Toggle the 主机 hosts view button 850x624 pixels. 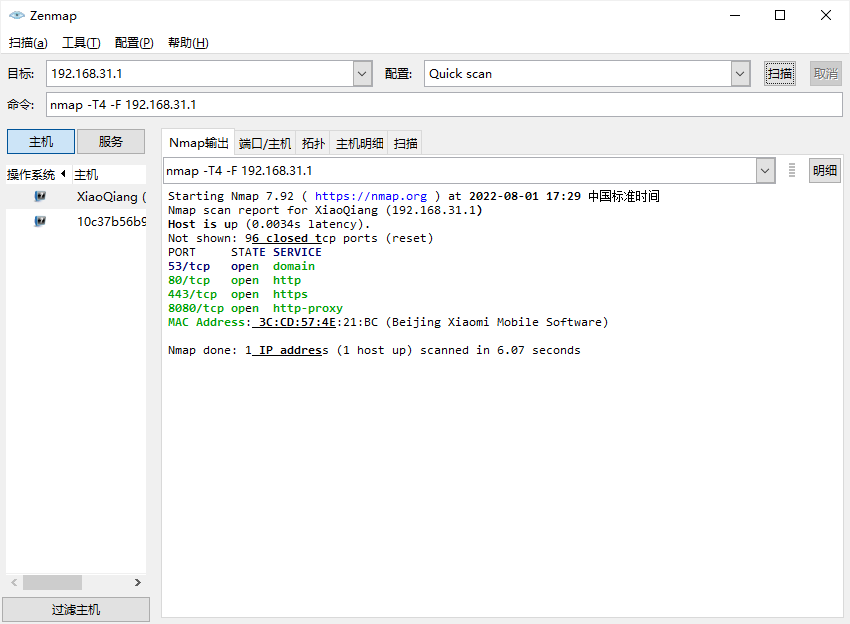pos(41,141)
